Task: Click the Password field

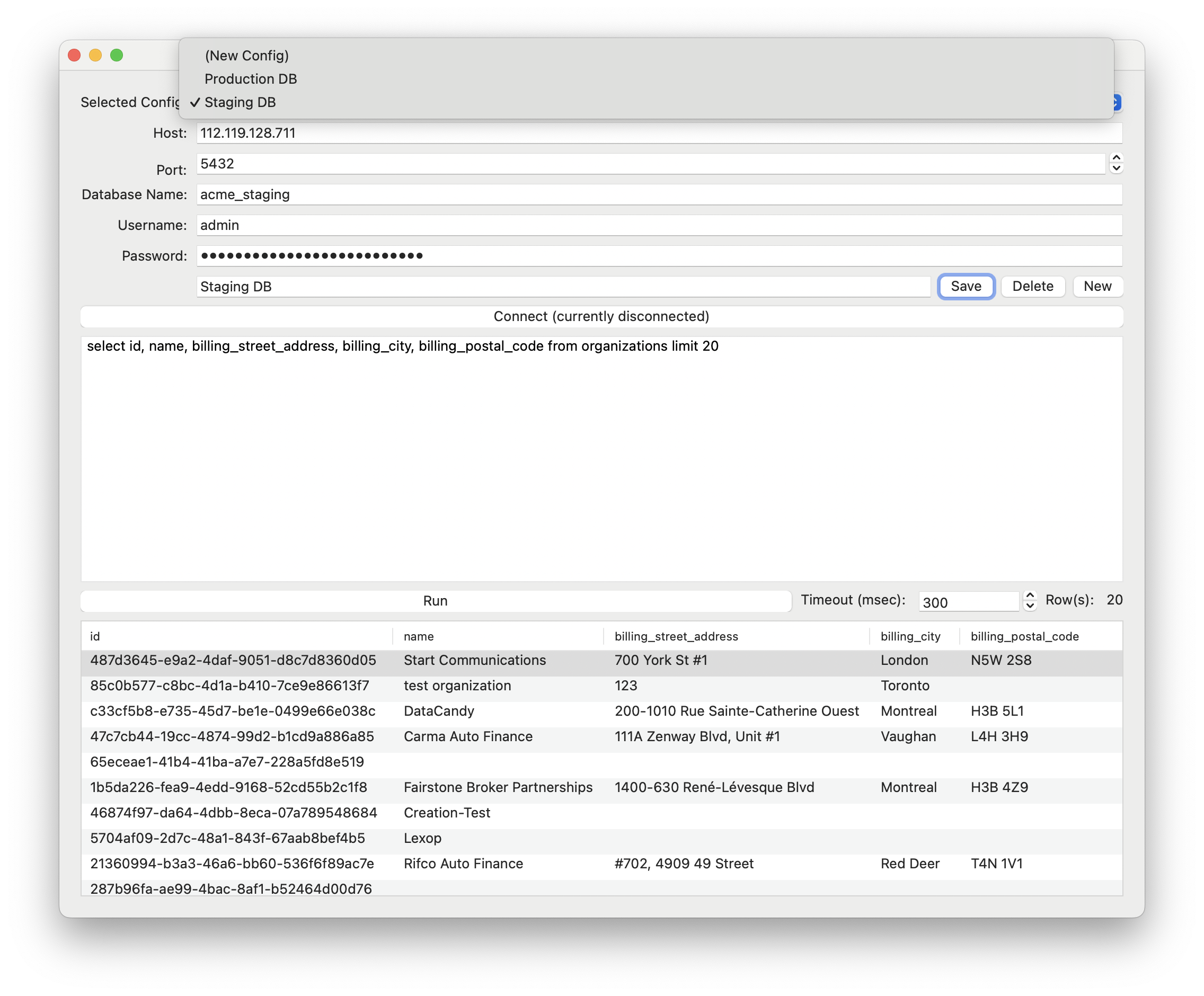Action: pyautogui.click(x=658, y=256)
